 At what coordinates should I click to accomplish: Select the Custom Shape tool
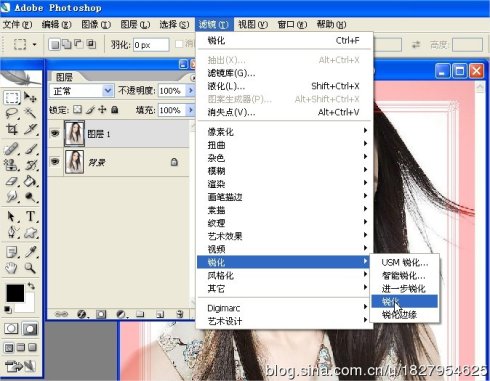pyautogui.click(x=30, y=232)
